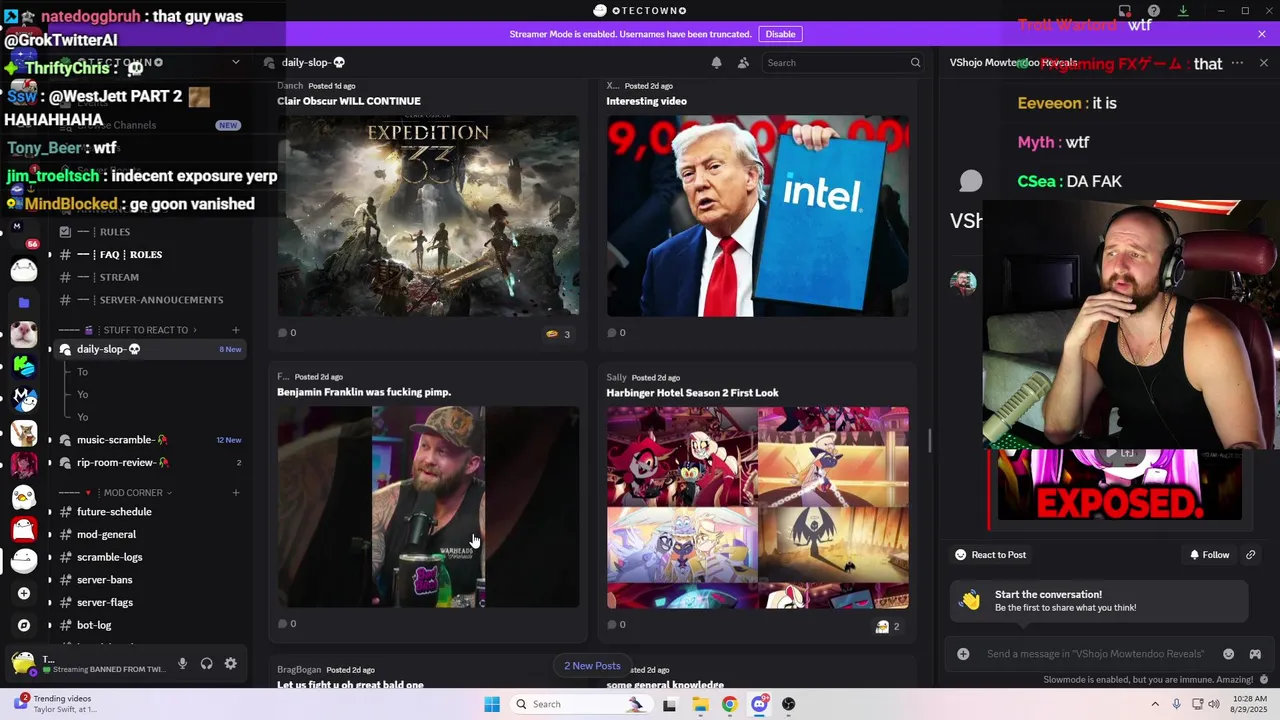Mute microphone in user panel
This screenshot has width=1280, height=720.
(x=182, y=663)
